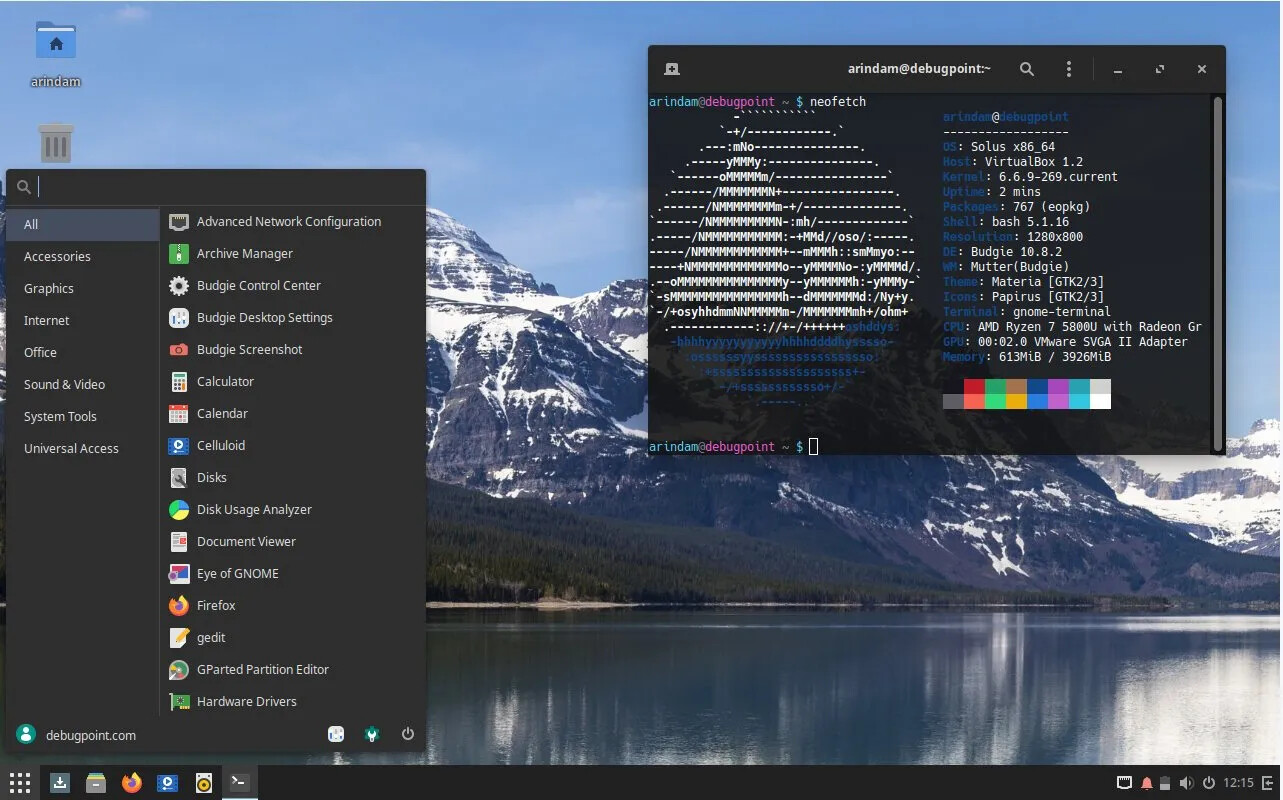Click new tab button in terminal
1283x800 pixels.
[672, 69]
